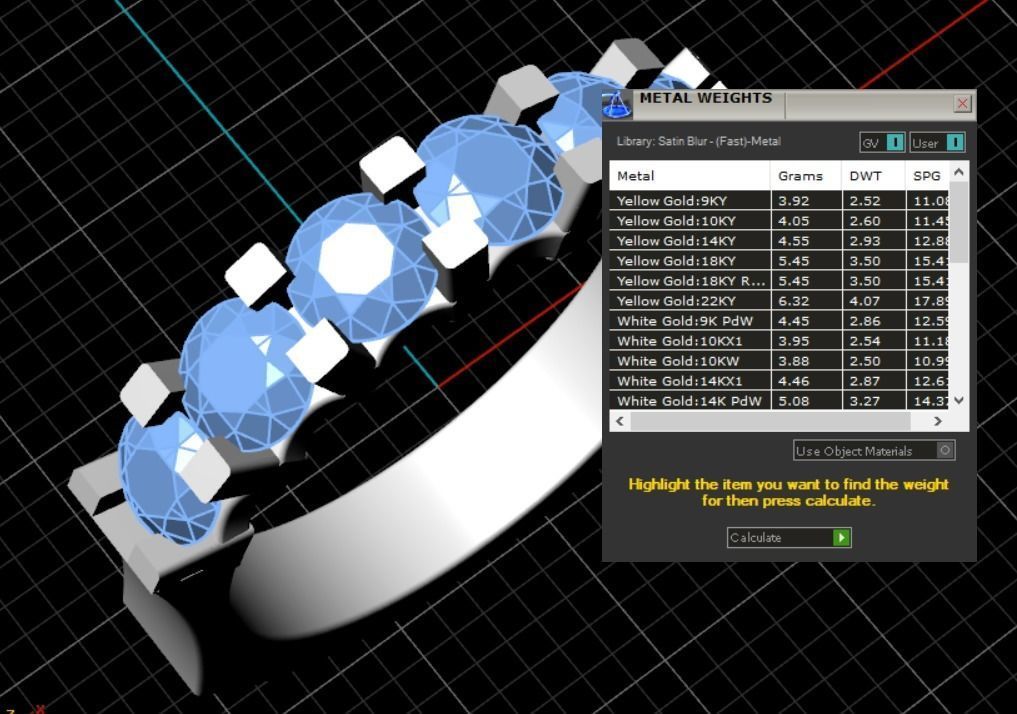
Task: Click DWT value 3.27
Action: [x=865, y=401]
